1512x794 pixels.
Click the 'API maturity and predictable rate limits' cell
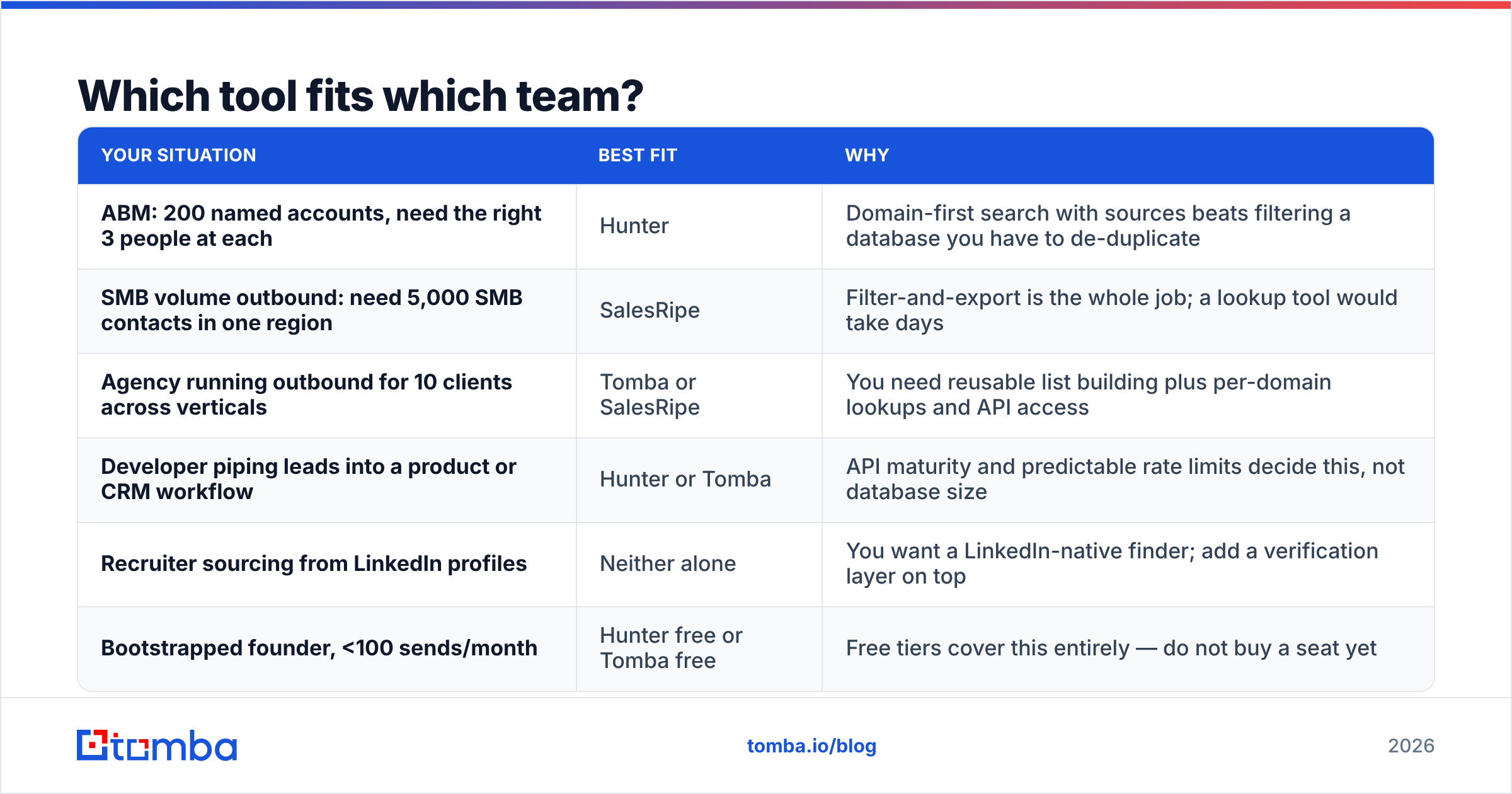(x=1128, y=480)
